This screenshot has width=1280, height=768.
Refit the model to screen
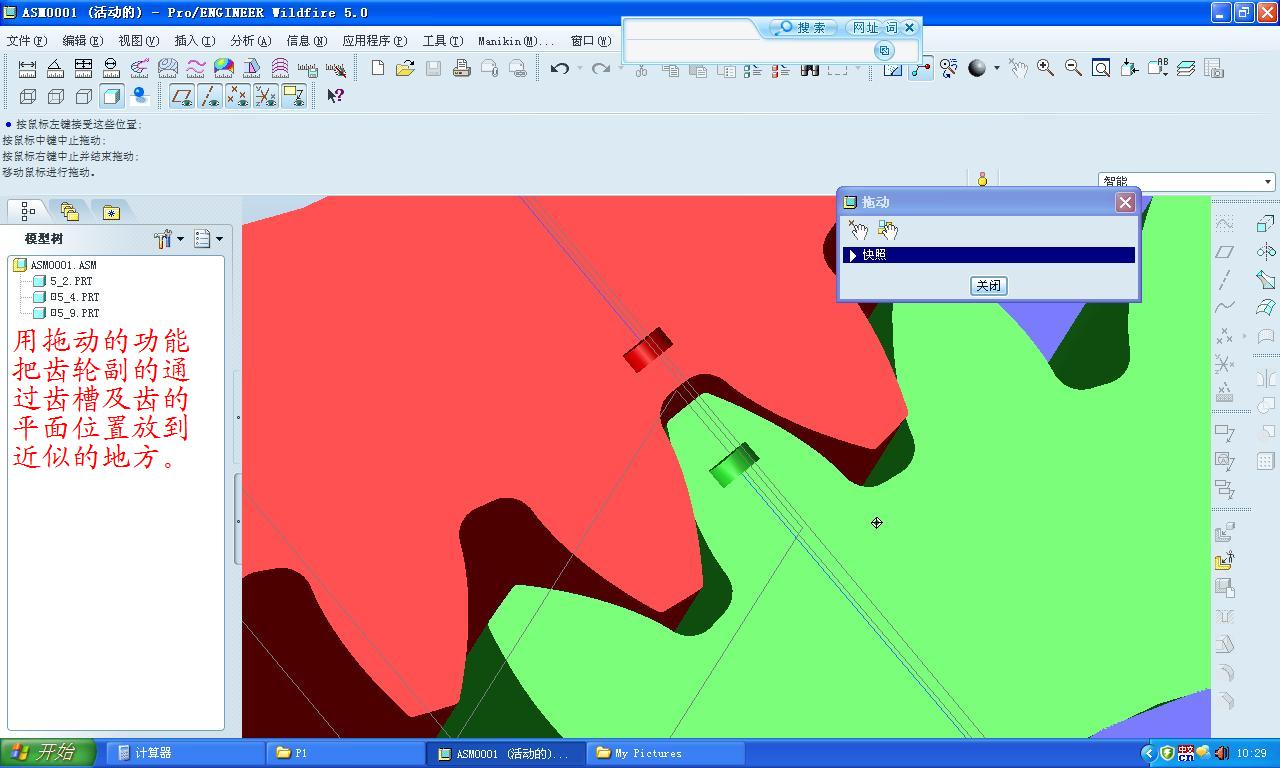click(x=1101, y=68)
